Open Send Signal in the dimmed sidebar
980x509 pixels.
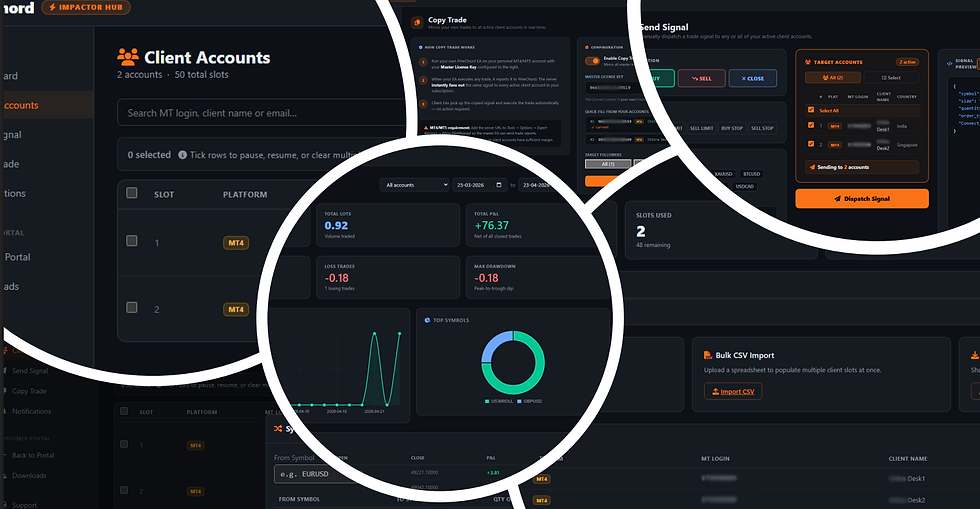(x=30, y=371)
